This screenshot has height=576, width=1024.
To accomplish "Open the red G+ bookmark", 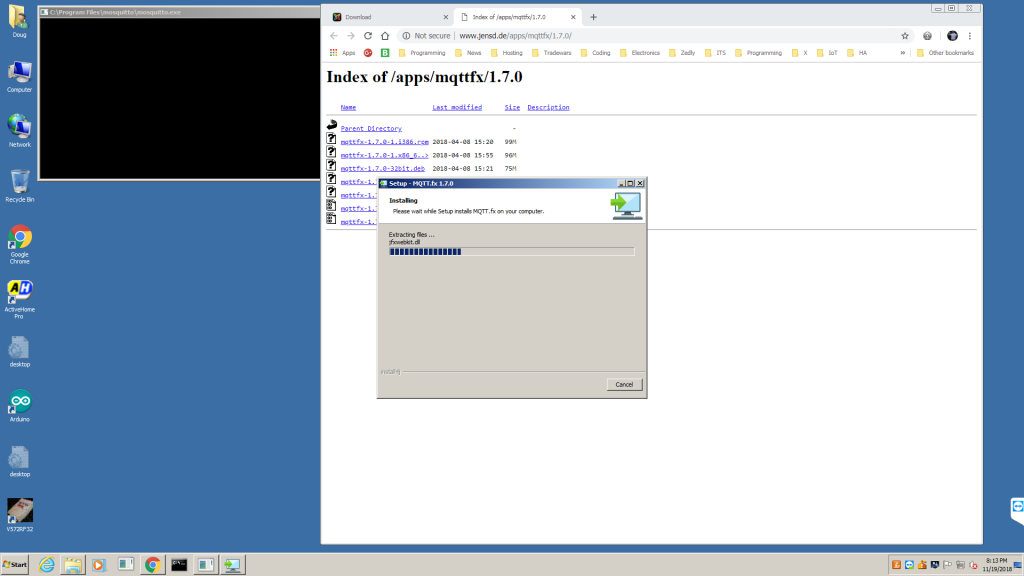I will click(368, 53).
